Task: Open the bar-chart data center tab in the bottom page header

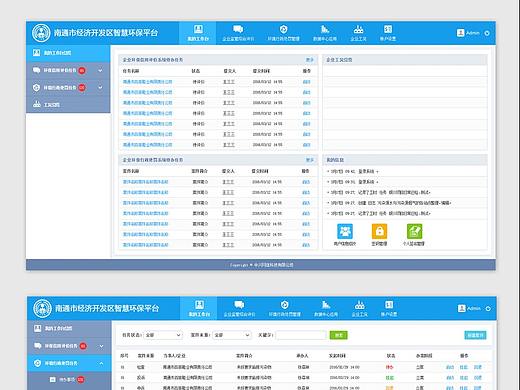Action: click(326, 308)
